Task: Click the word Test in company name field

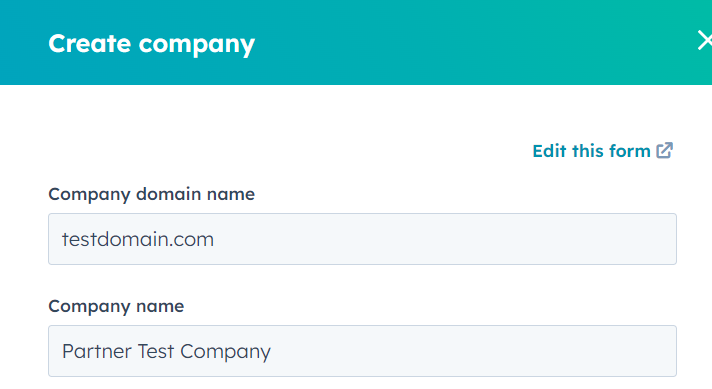Action: coord(156,351)
